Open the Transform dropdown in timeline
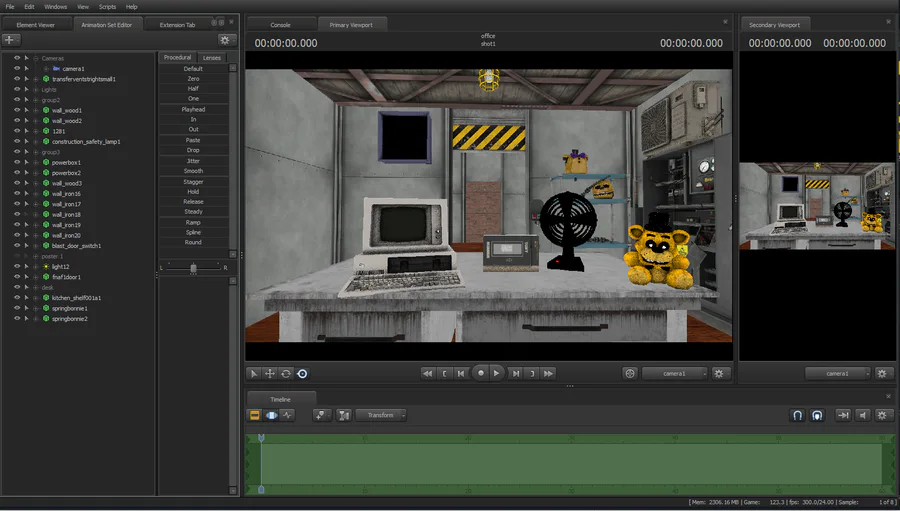Viewport: 900px width, 511px height. 381,415
